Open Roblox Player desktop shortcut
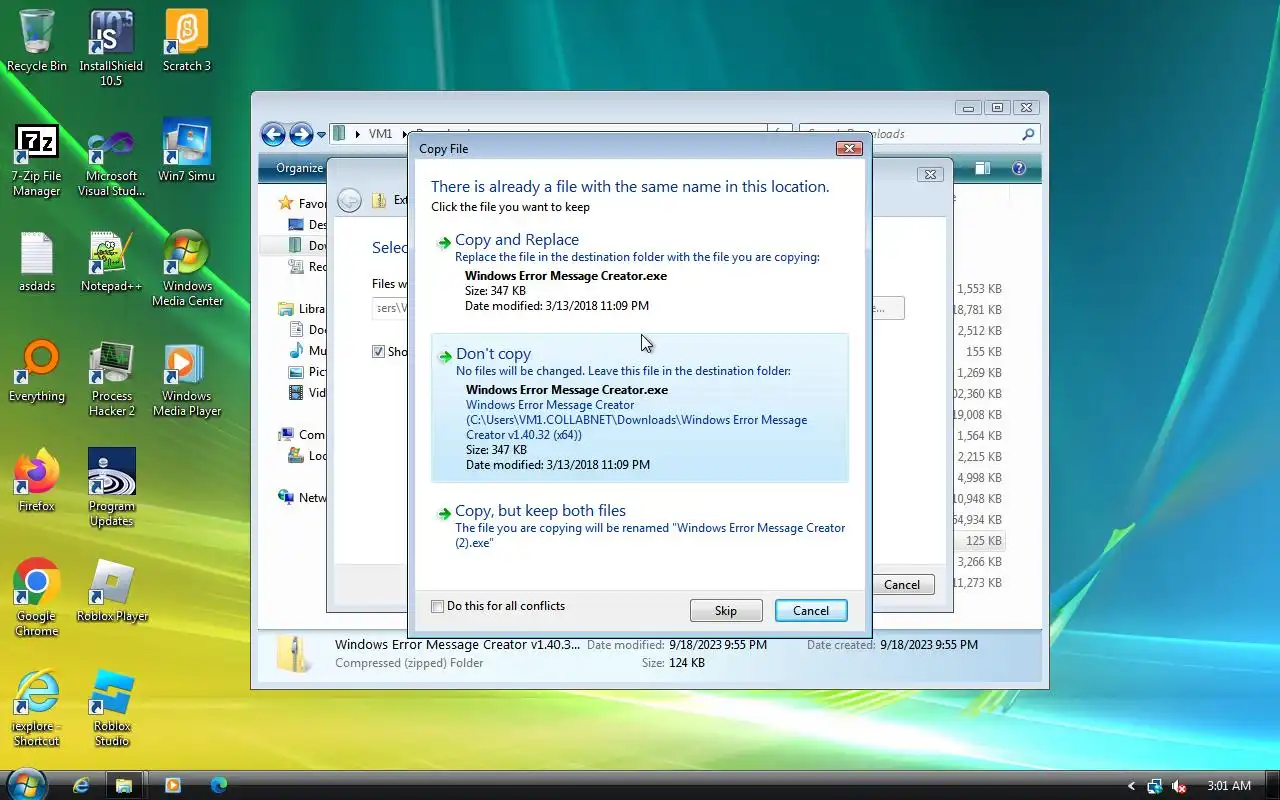1280x800 pixels. (111, 592)
